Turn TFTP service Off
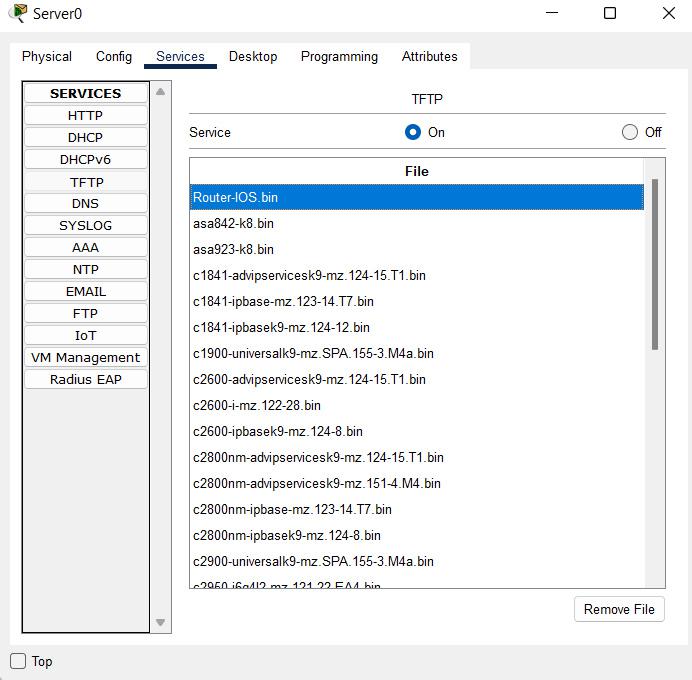Image resolution: width=692 pixels, height=680 pixels. click(629, 132)
